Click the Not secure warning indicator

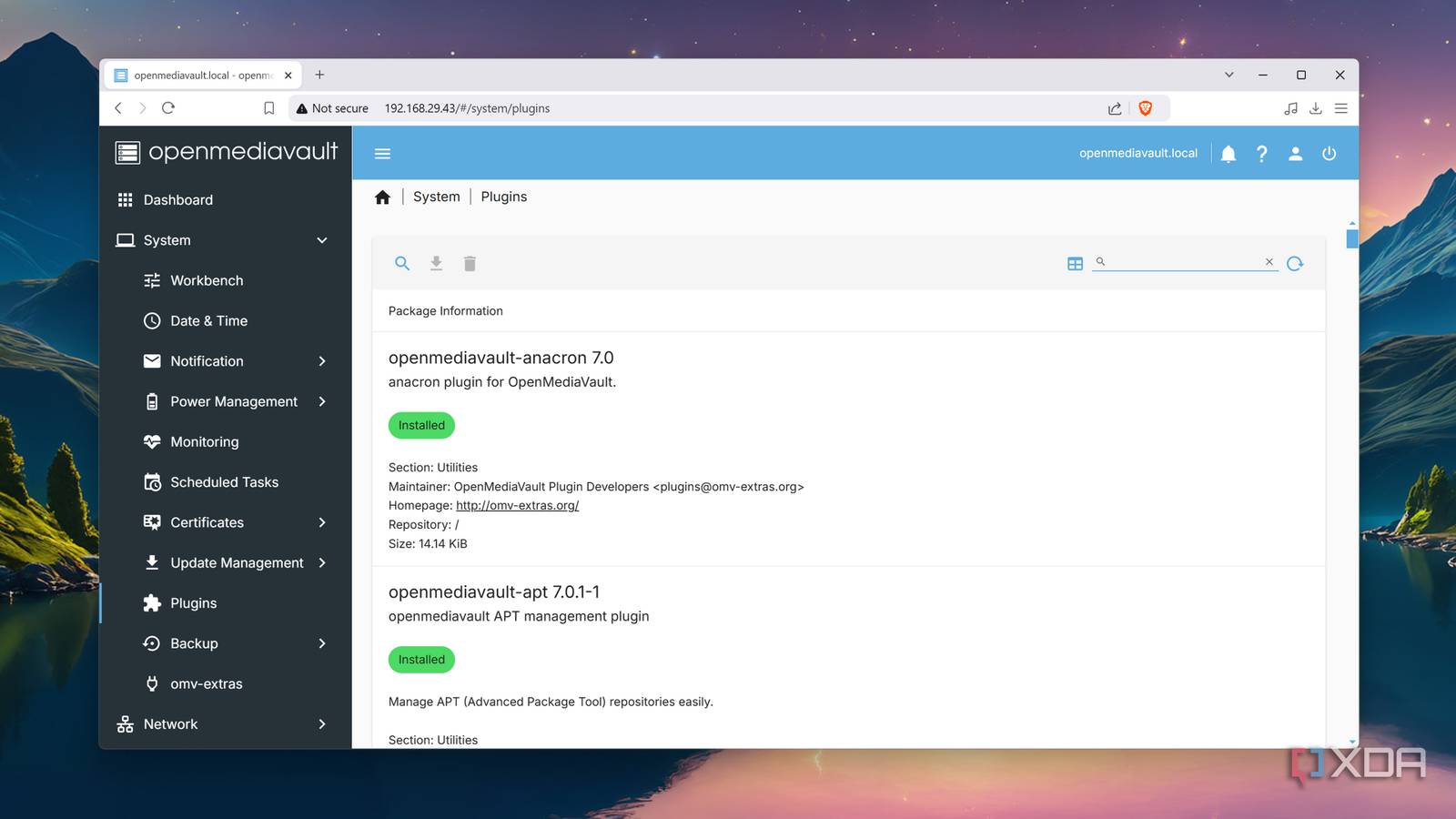[332, 108]
